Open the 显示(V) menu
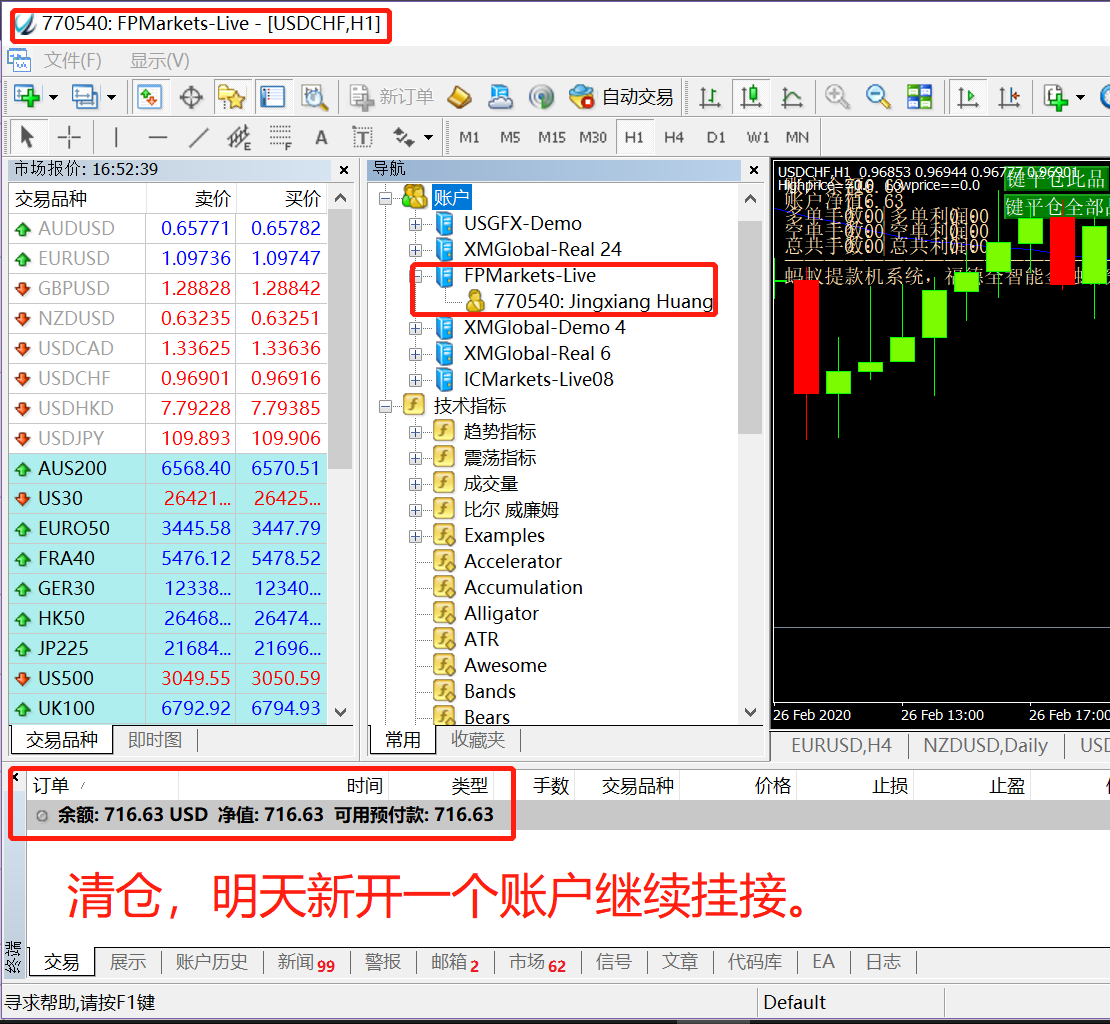The width and height of the screenshot is (1110, 1024). pos(159,61)
